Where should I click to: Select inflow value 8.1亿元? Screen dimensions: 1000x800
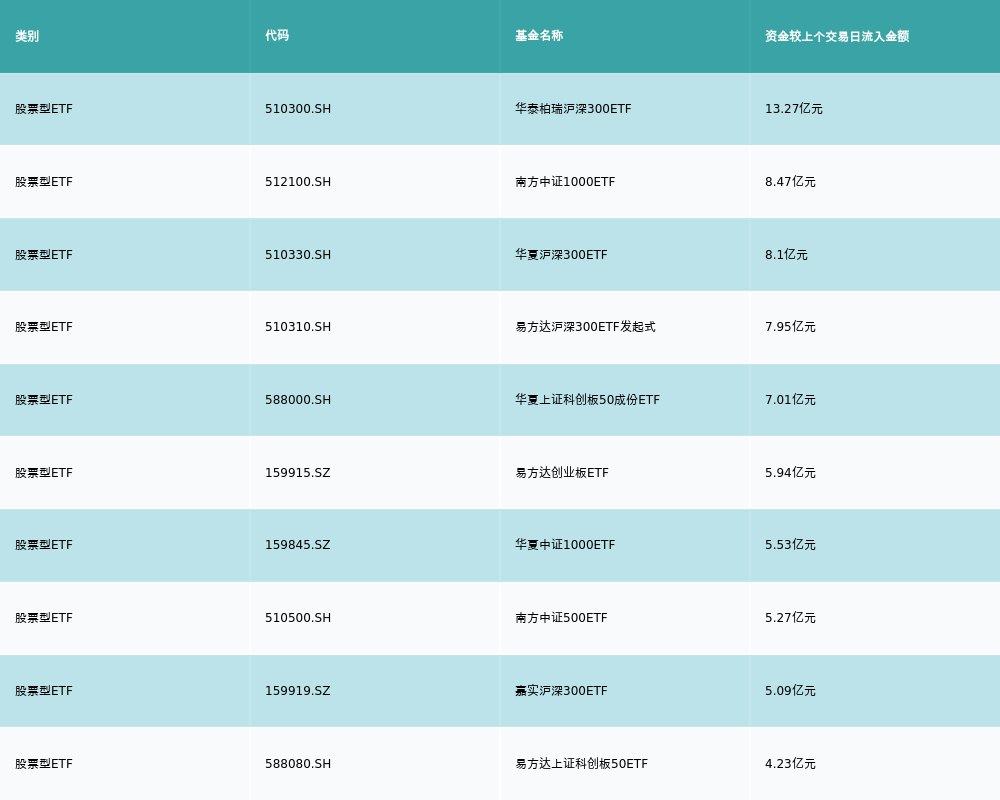point(786,255)
